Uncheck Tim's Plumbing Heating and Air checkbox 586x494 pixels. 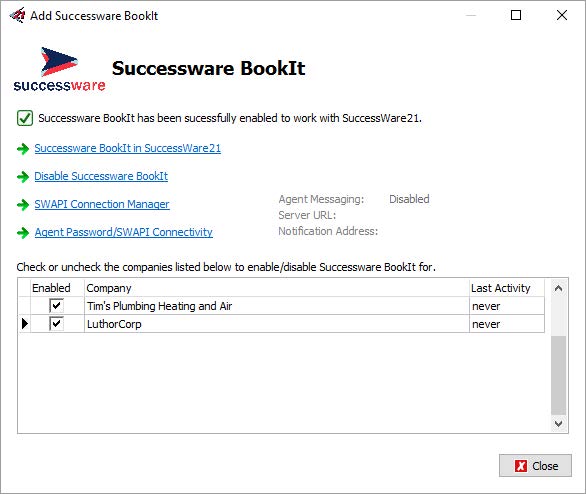(56, 306)
